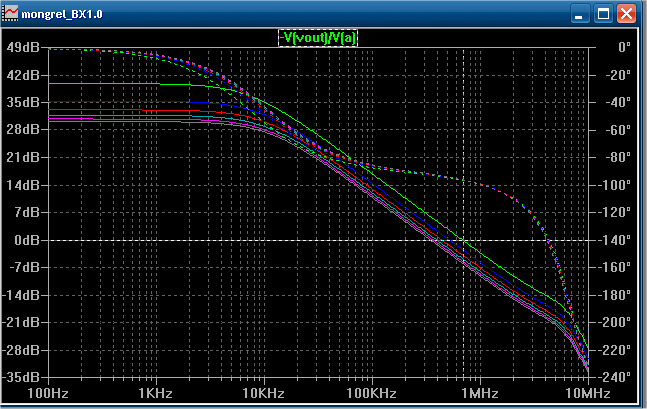Screen dimensions: 647x409
Task: Click the -35dB gain axis label
Action: click(x=21, y=377)
